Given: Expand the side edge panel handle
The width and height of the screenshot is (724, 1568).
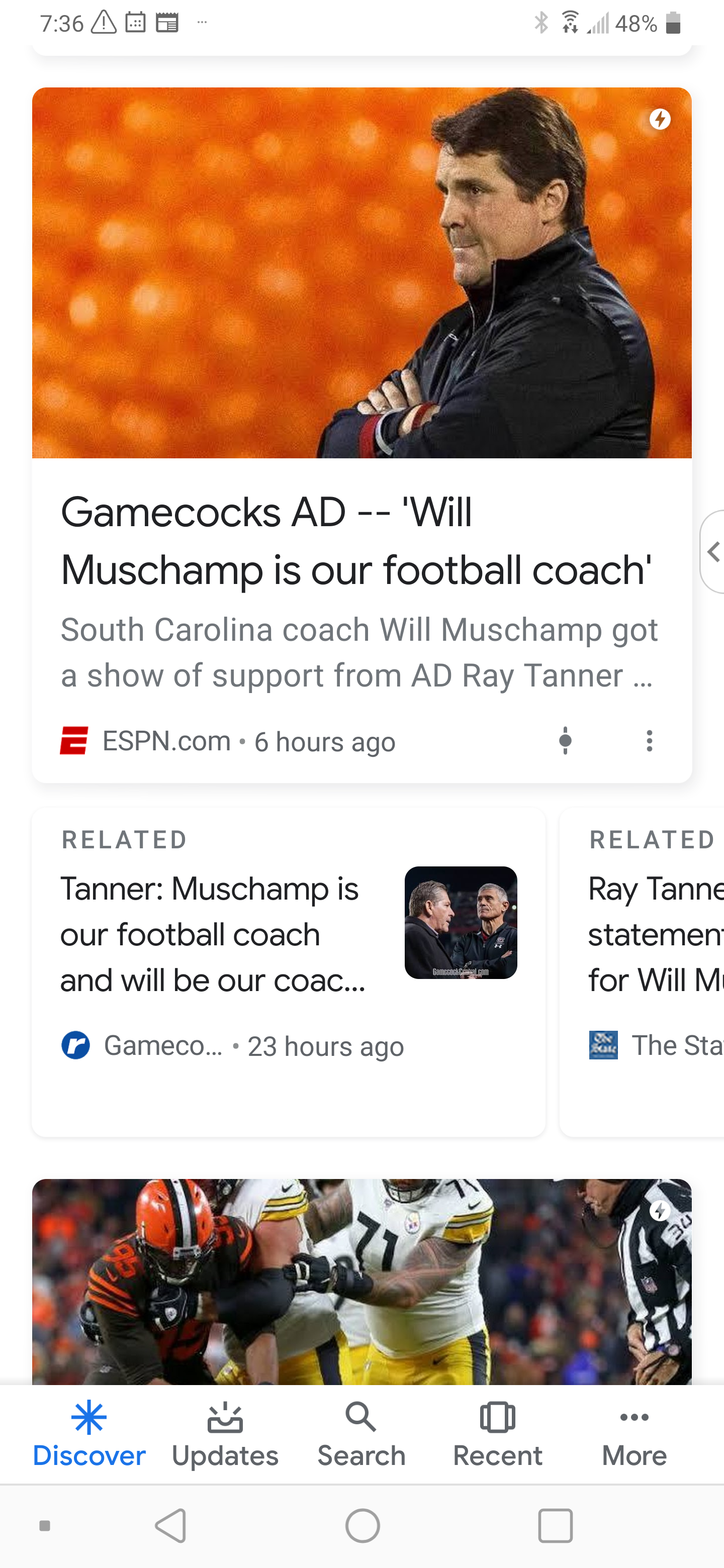Looking at the screenshot, I should (713, 551).
